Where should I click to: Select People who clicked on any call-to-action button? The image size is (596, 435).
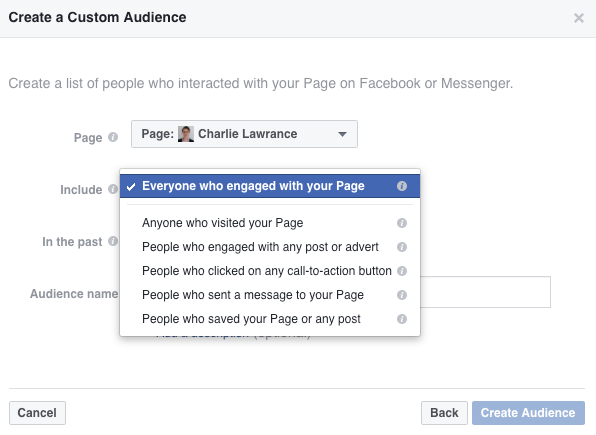point(270,271)
